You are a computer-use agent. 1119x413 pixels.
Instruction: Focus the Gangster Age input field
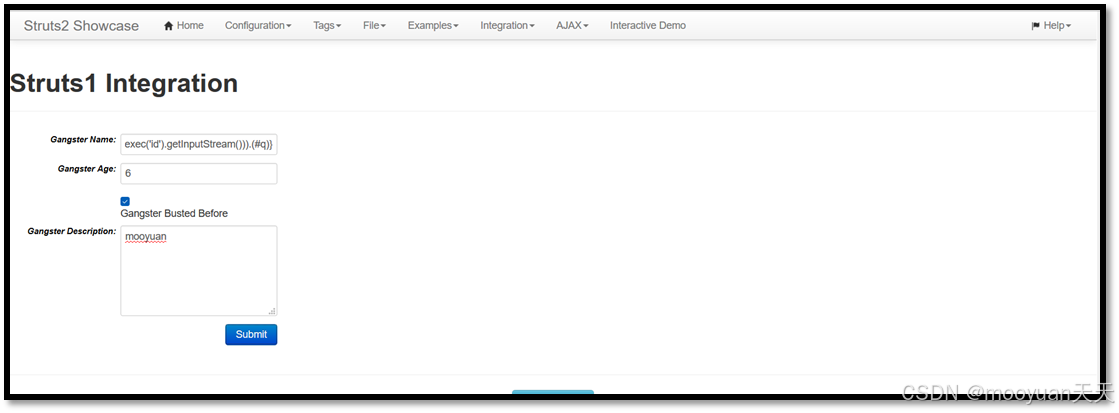pyautogui.click(x=198, y=173)
